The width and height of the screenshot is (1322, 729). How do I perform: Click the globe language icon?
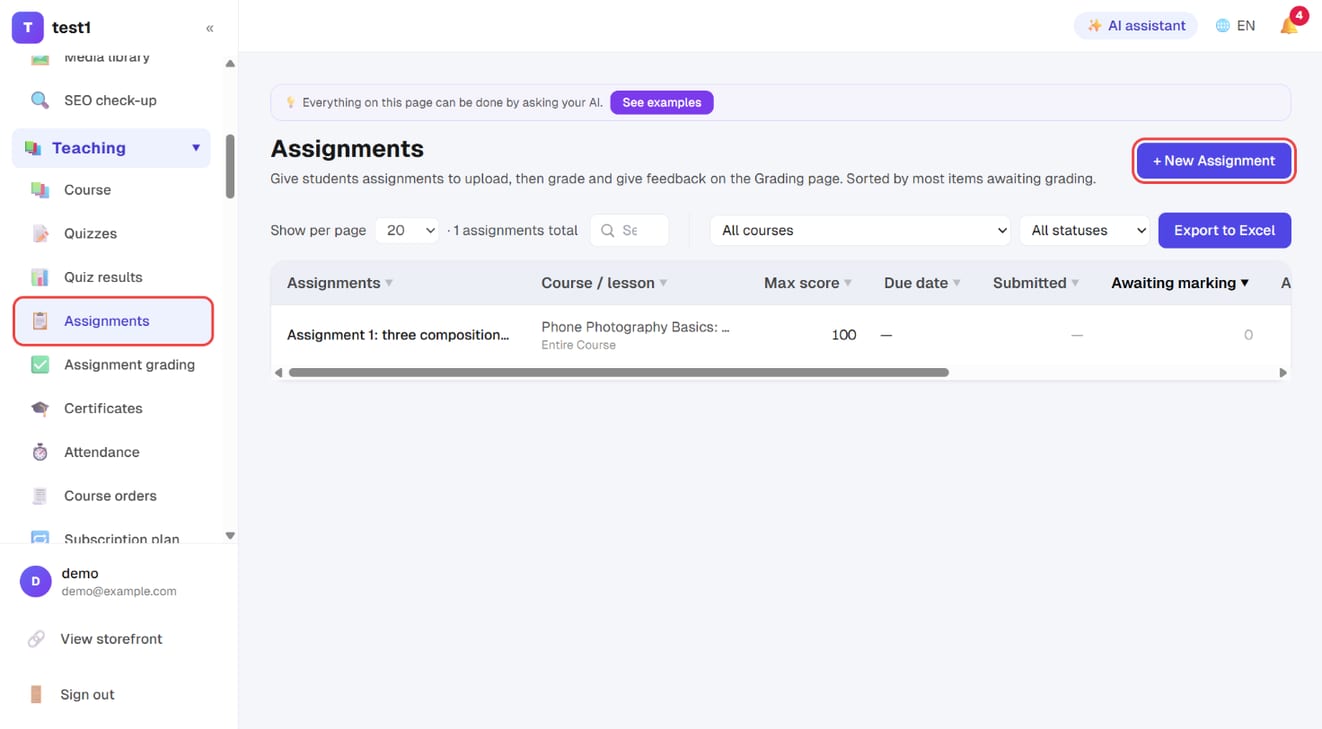1222,26
